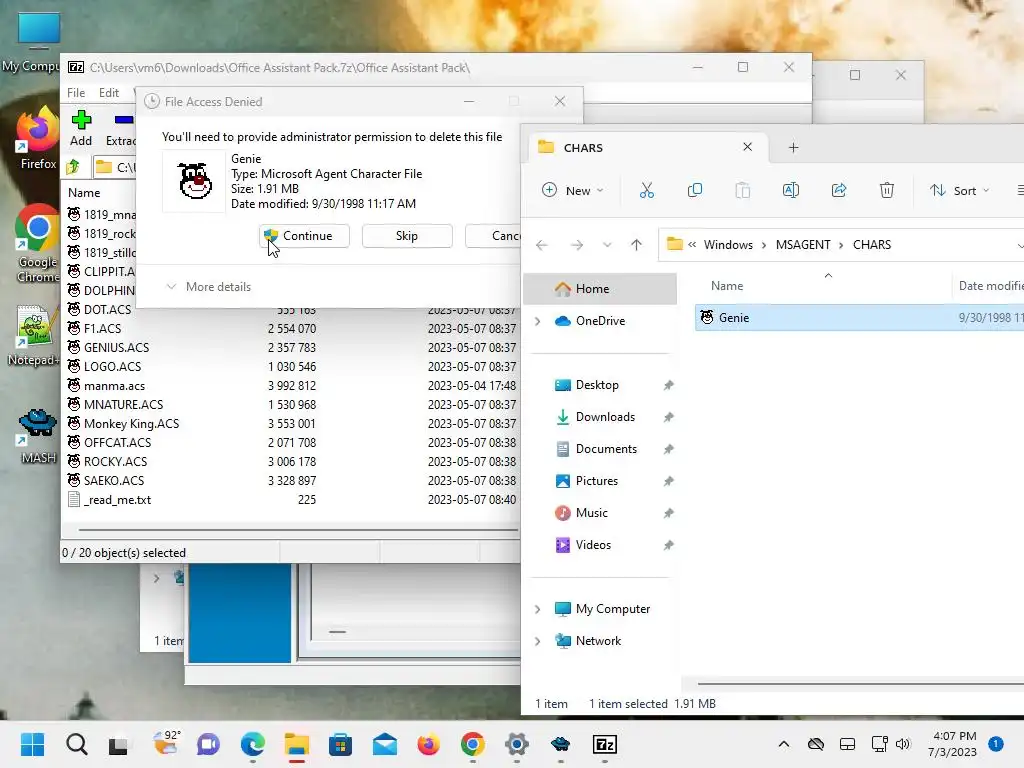Click the MSAGENT breadcrumb in address bar

pos(803,245)
